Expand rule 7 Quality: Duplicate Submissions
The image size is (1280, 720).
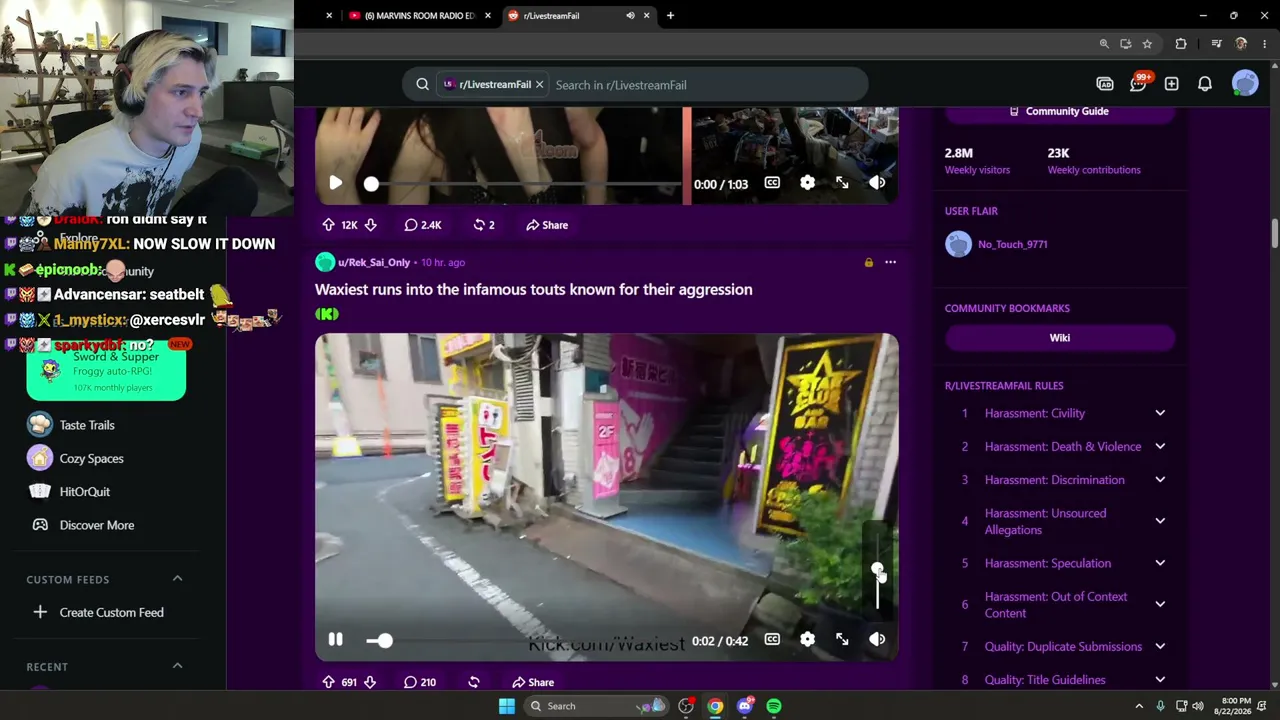coord(1160,646)
